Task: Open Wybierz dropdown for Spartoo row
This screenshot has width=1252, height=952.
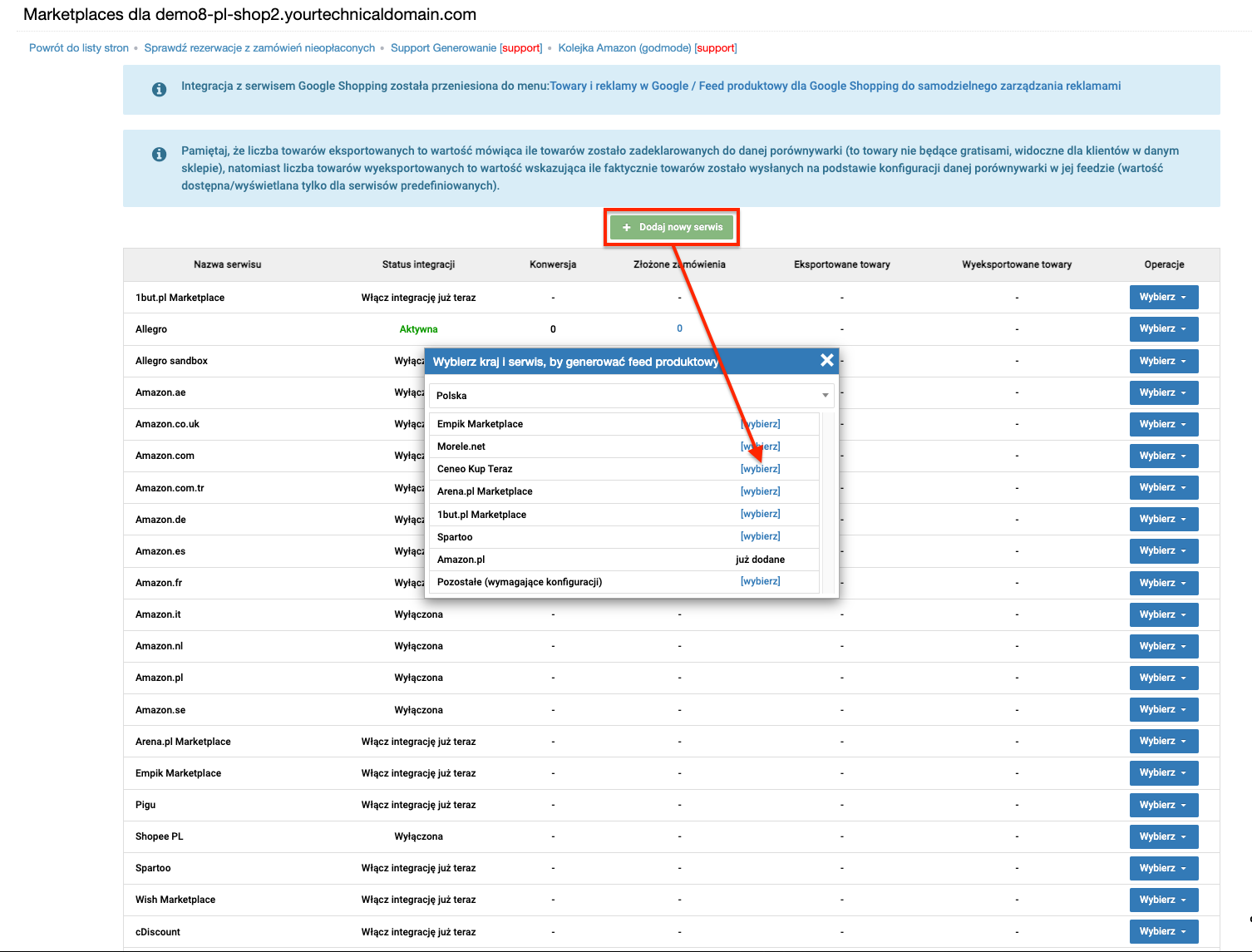Action: 1163,868
